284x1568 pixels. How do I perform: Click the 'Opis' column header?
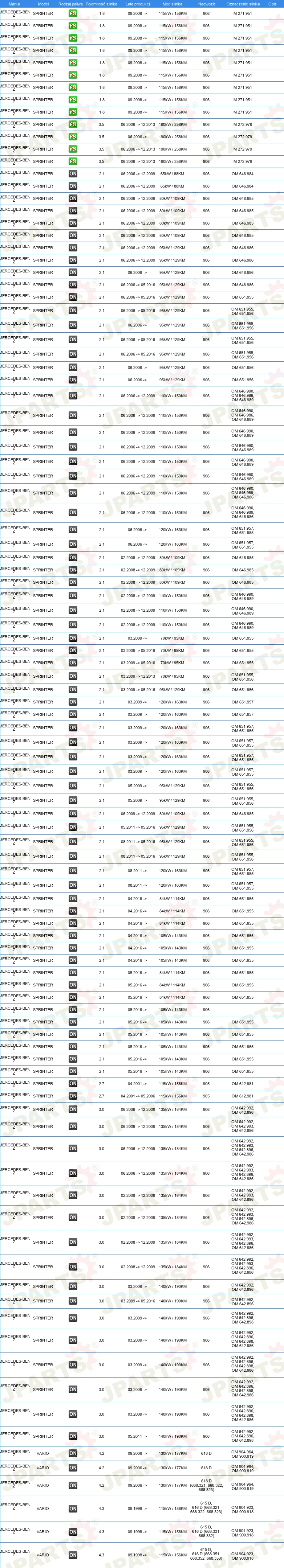(x=272, y=4)
